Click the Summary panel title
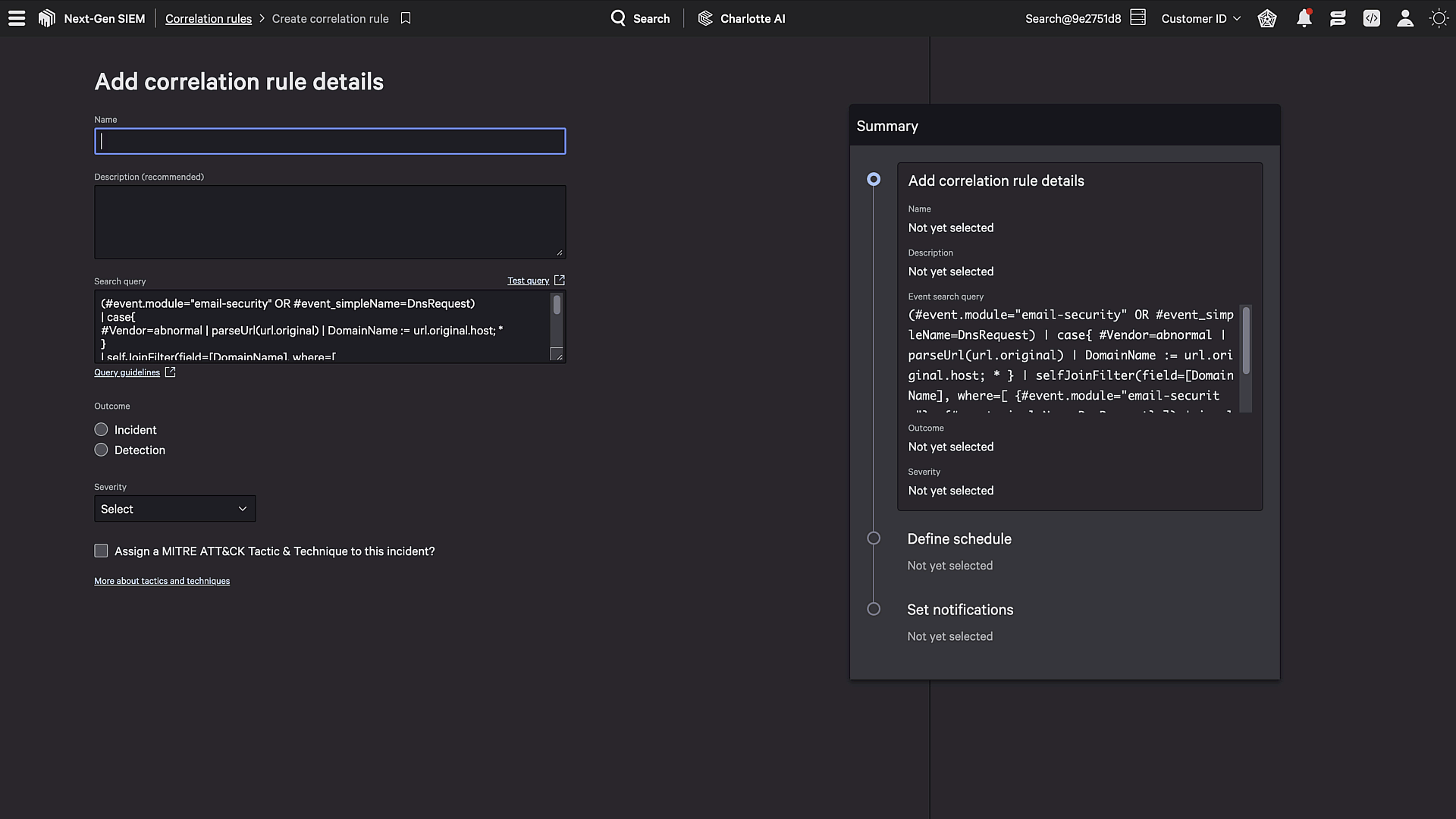The height and width of the screenshot is (819, 1456). [887, 126]
